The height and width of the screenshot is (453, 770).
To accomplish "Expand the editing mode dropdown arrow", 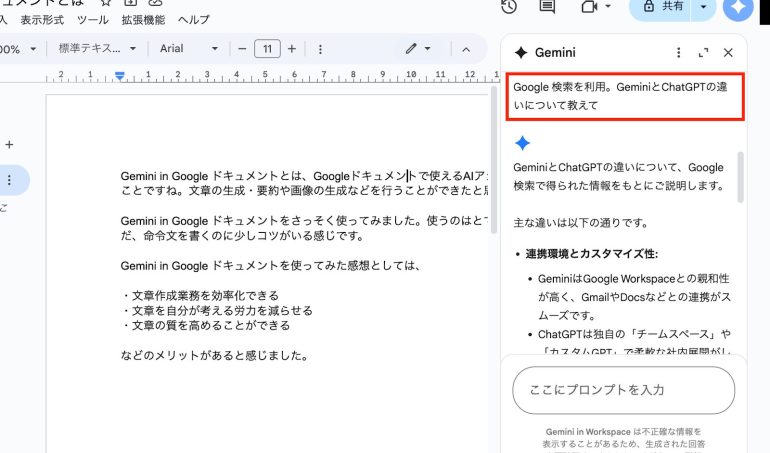I will tap(427, 49).
